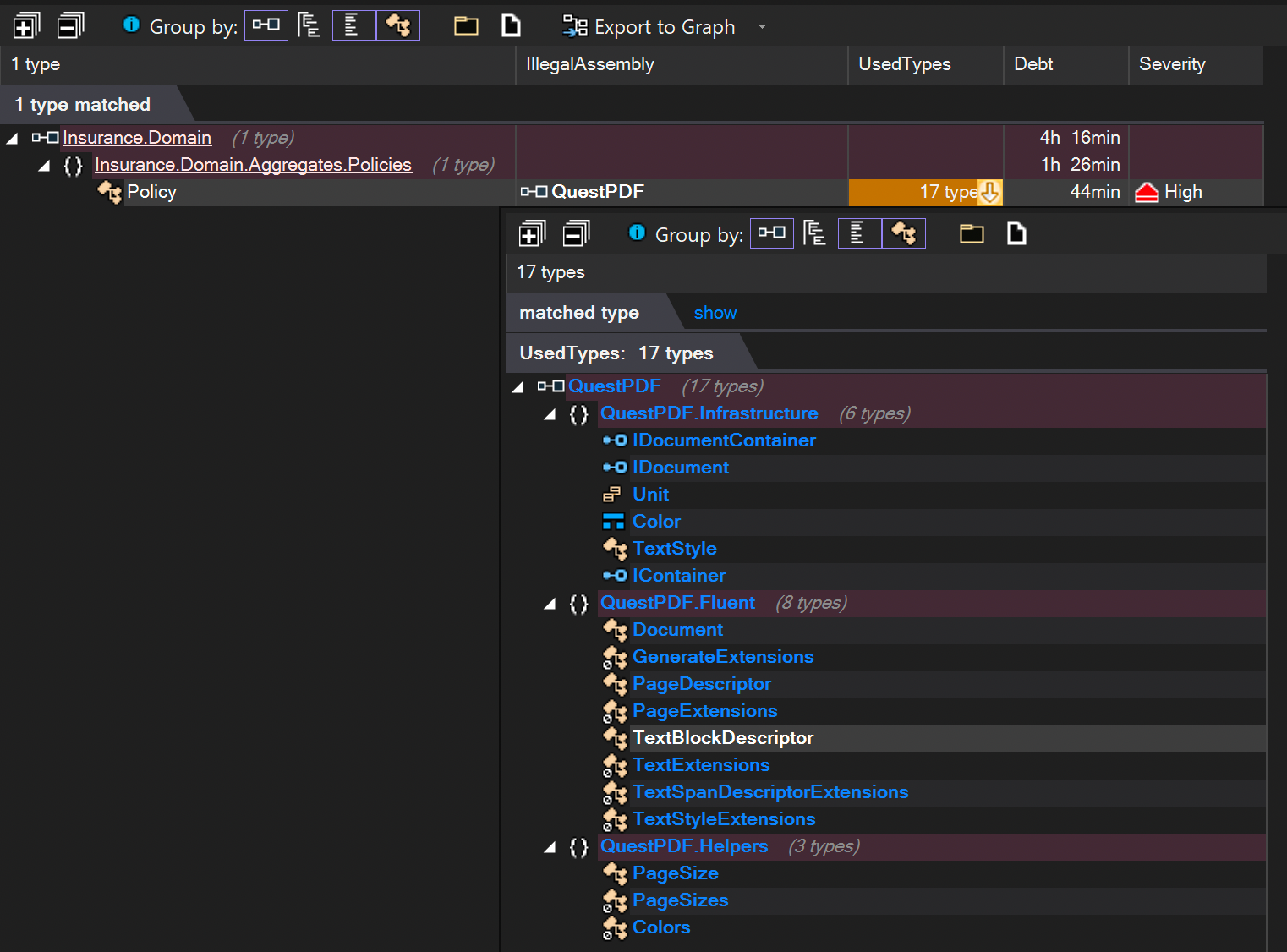Image resolution: width=1287 pixels, height=952 pixels.
Task: Toggle group by type in top toolbar
Action: 397,25
